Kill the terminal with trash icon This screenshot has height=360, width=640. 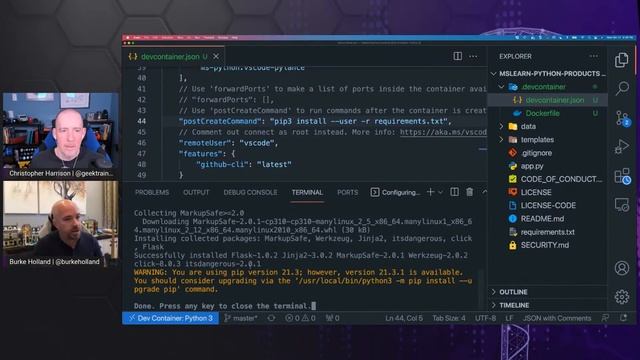tap(470, 192)
